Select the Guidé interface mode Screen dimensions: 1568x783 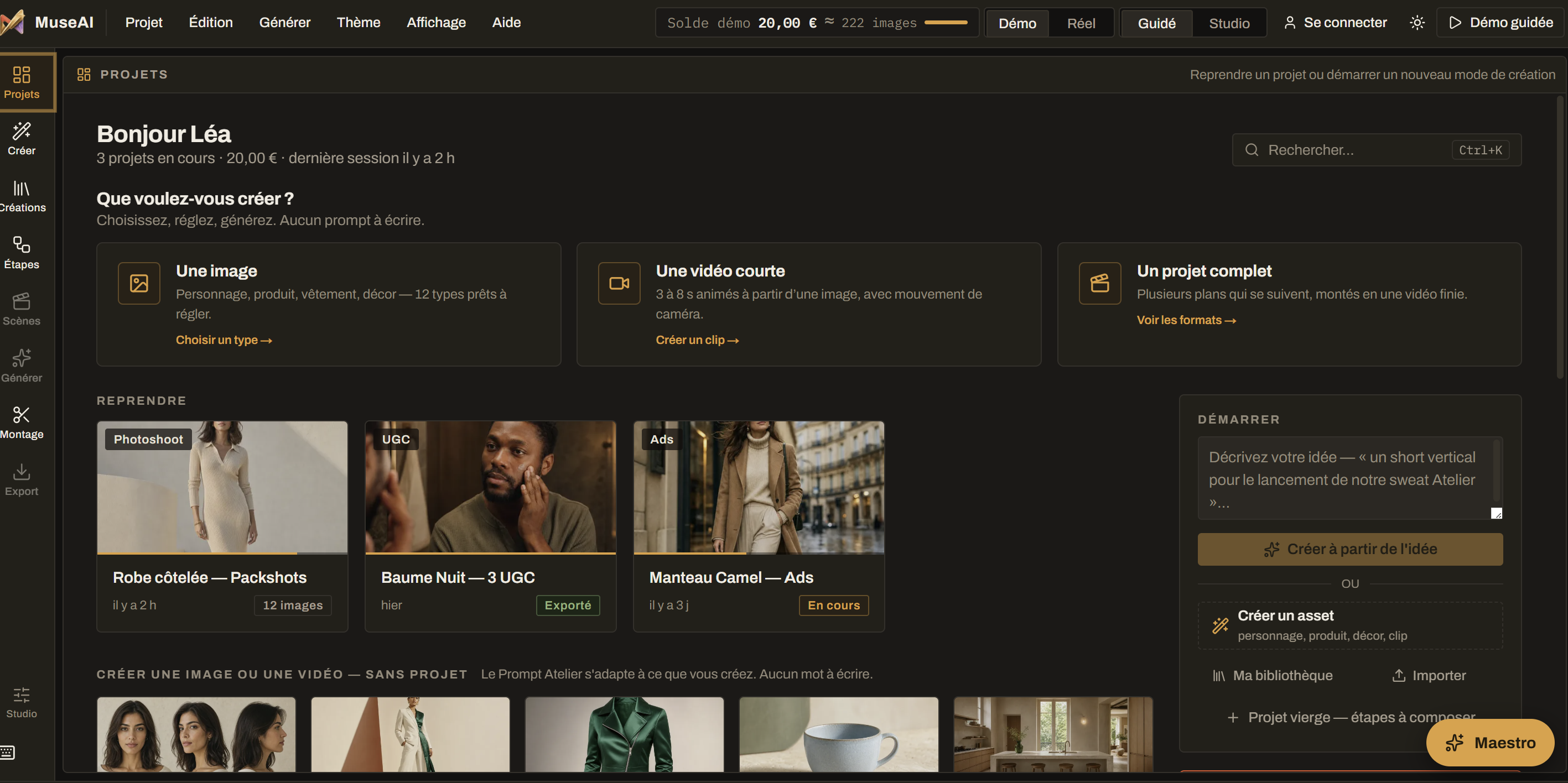1156,23
